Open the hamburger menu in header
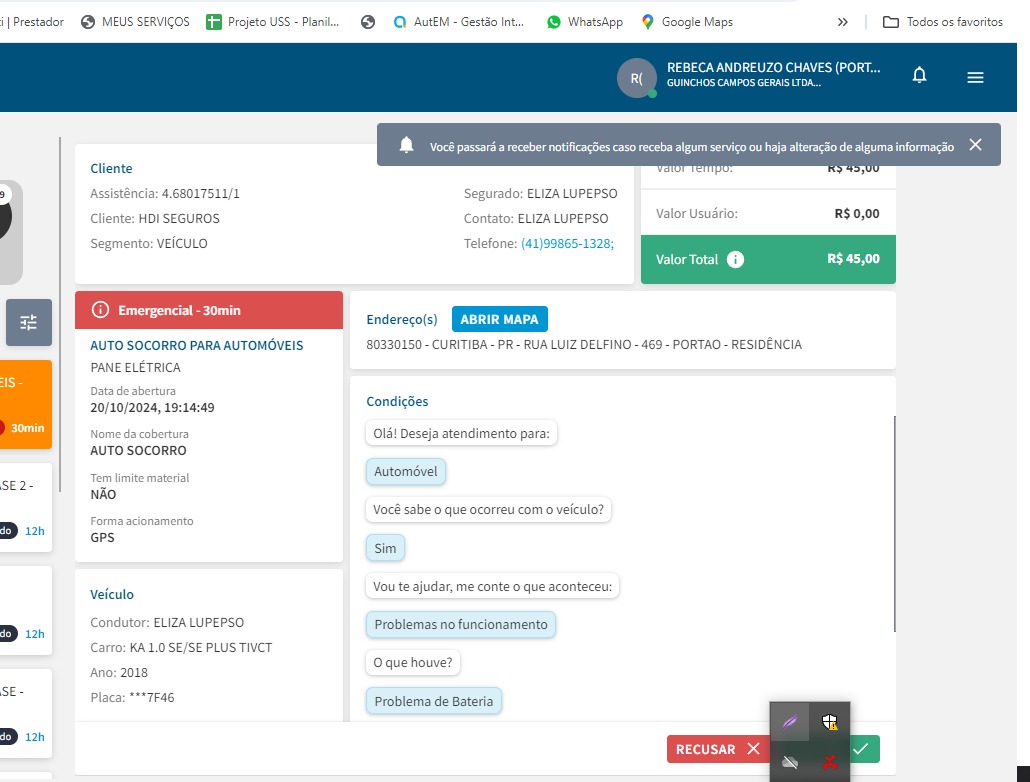Viewport: 1030px width, 782px height. click(x=975, y=78)
